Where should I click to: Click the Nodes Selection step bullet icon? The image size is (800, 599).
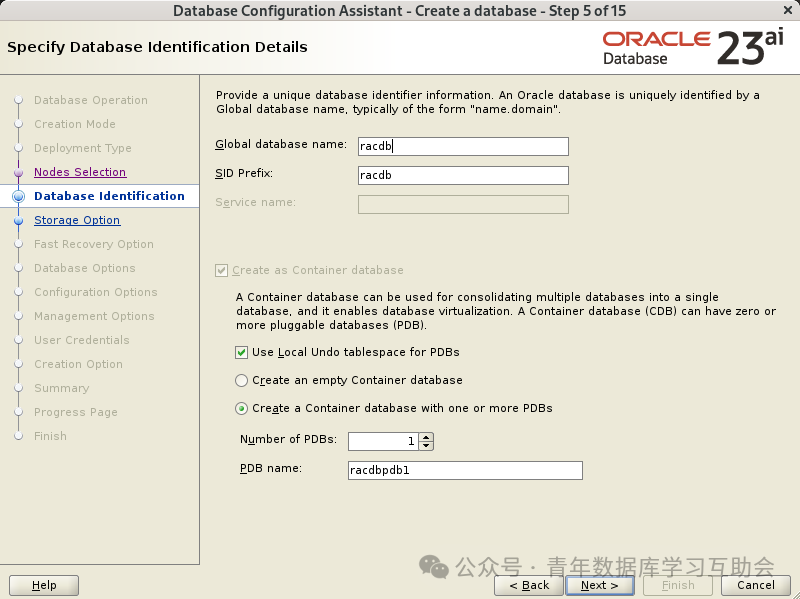coord(19,172)
